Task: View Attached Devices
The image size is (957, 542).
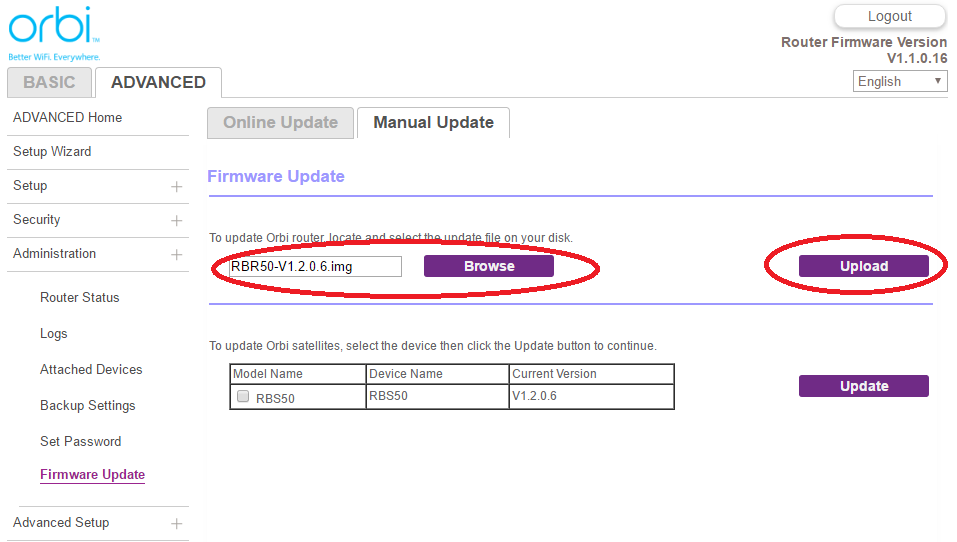Action: (91, 369)
